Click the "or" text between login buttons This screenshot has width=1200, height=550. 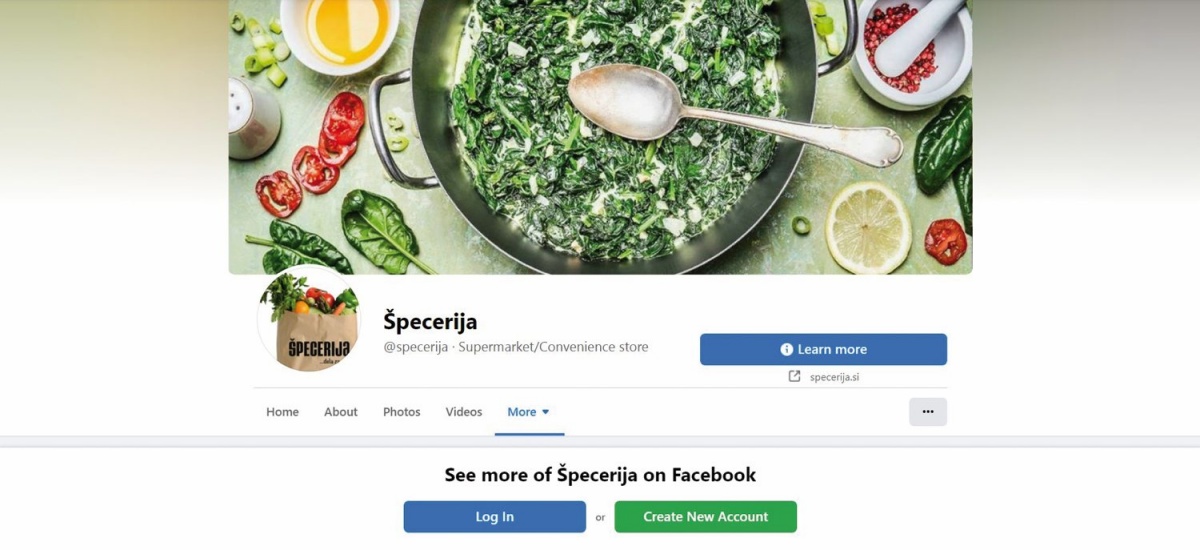(600, 517)
